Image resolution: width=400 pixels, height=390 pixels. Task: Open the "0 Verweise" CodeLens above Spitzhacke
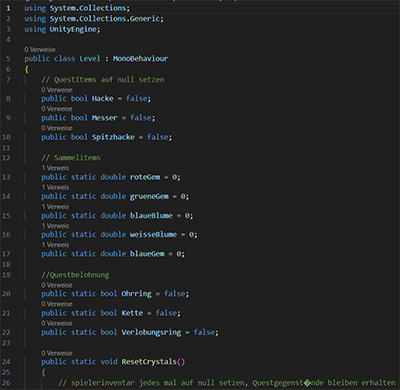click(x=57, y=128)
